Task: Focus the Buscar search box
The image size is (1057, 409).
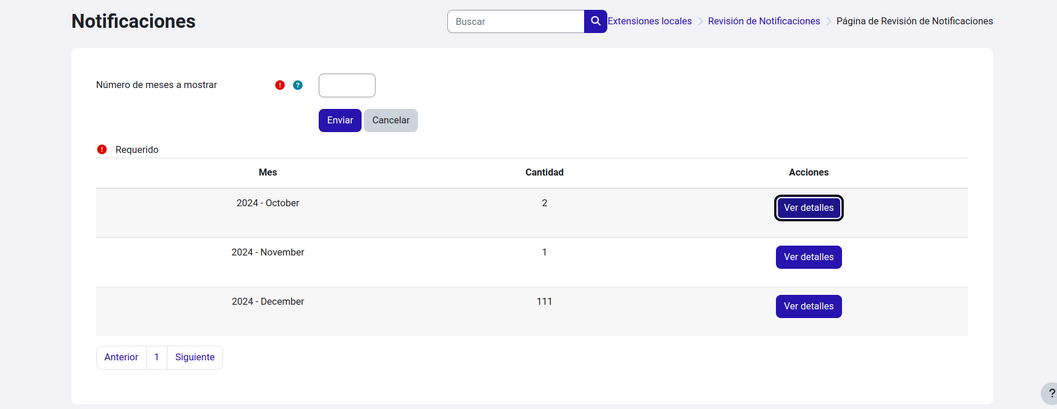Action: pos(515,21)
